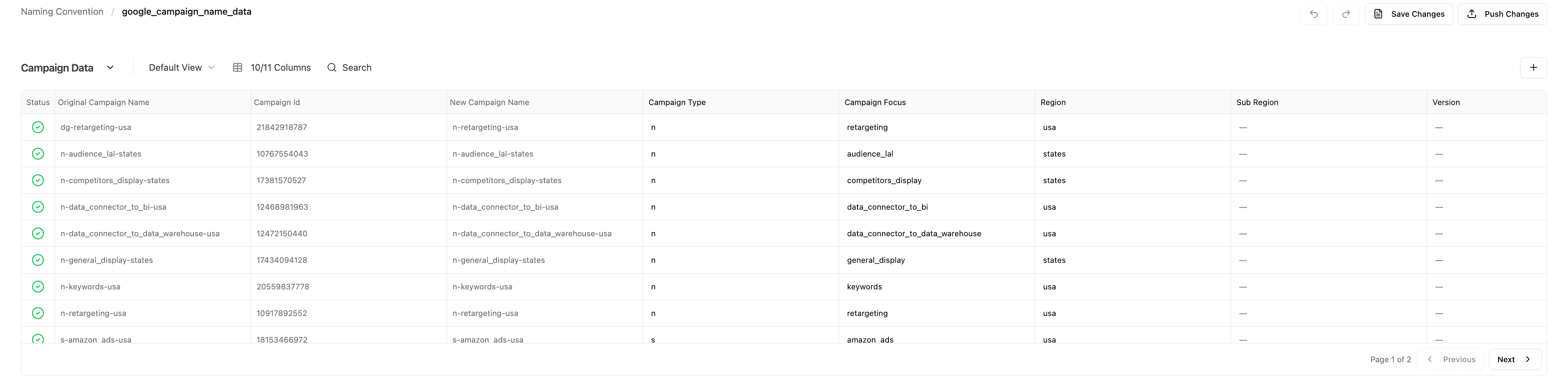Image resolution: width=1568 pixels, height=390 pixels.
Task: Open the 10/11 Columns selector
Action: coord(272,67)
